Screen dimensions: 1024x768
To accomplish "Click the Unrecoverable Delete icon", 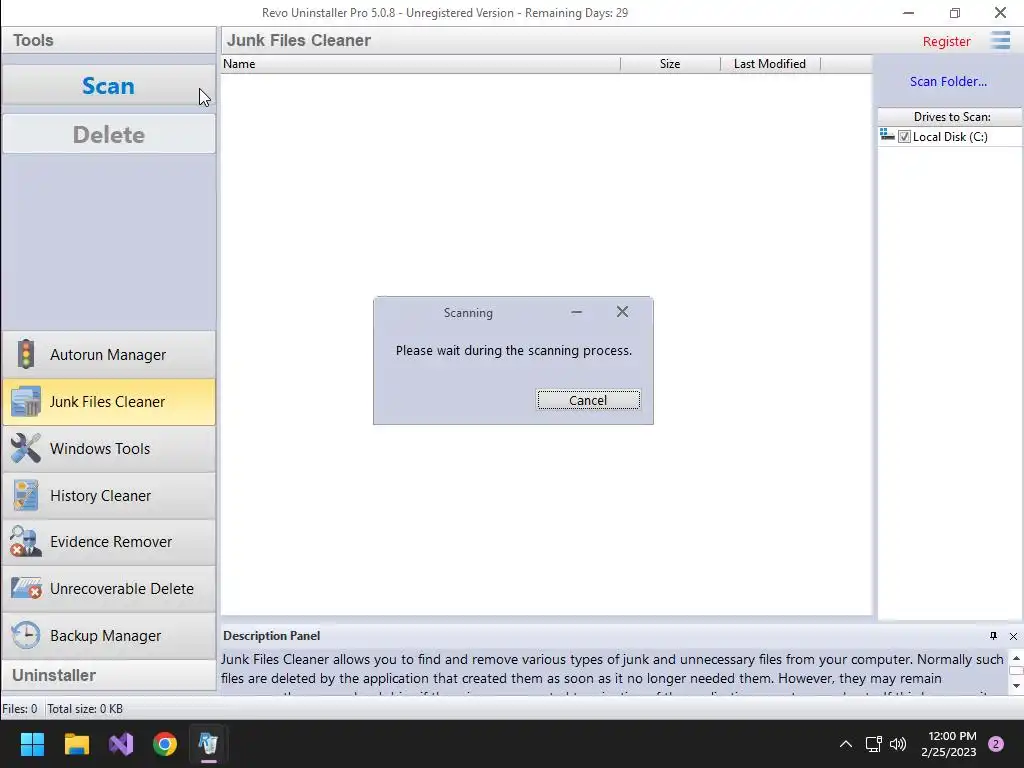I will (26, 588).
